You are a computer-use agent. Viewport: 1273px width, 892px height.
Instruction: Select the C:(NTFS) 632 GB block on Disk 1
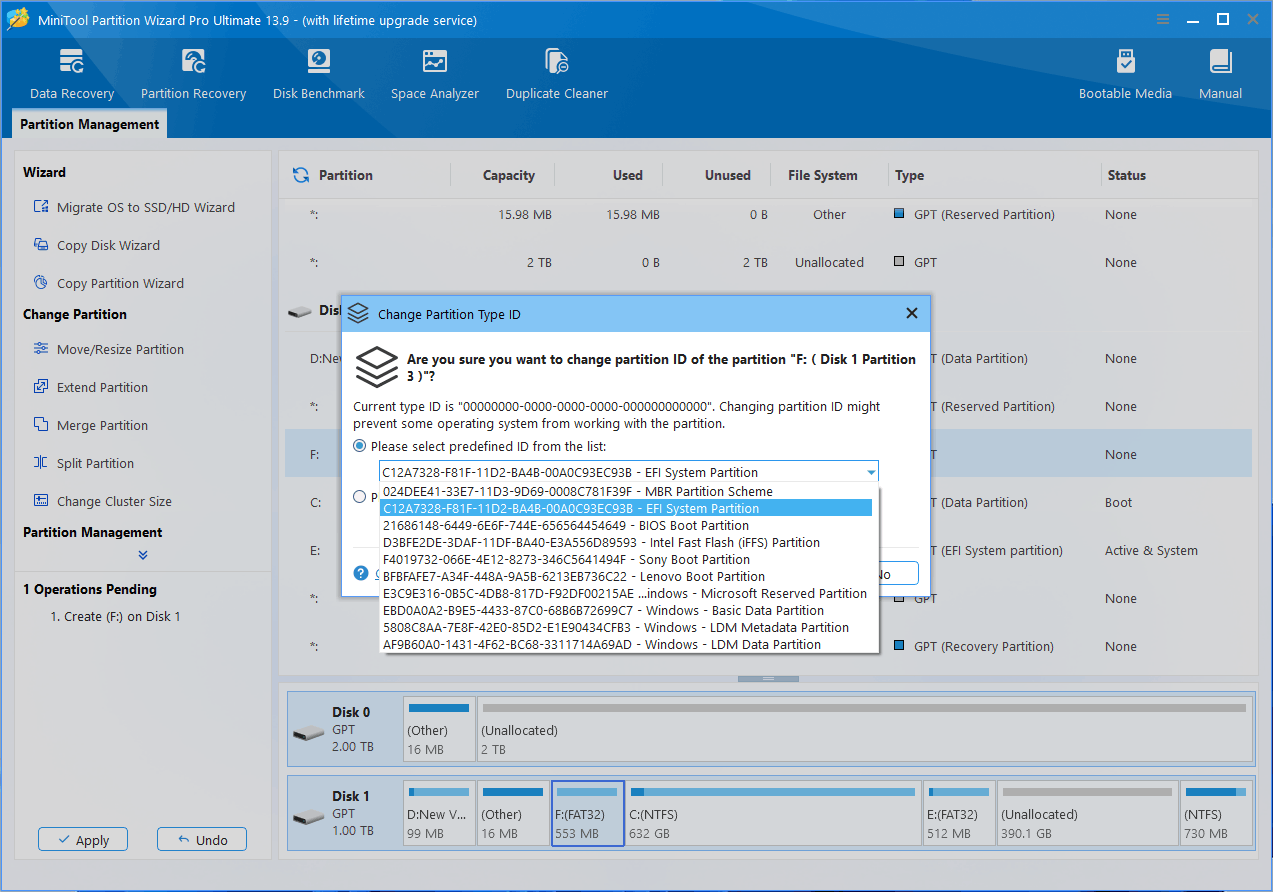(772, 814)
